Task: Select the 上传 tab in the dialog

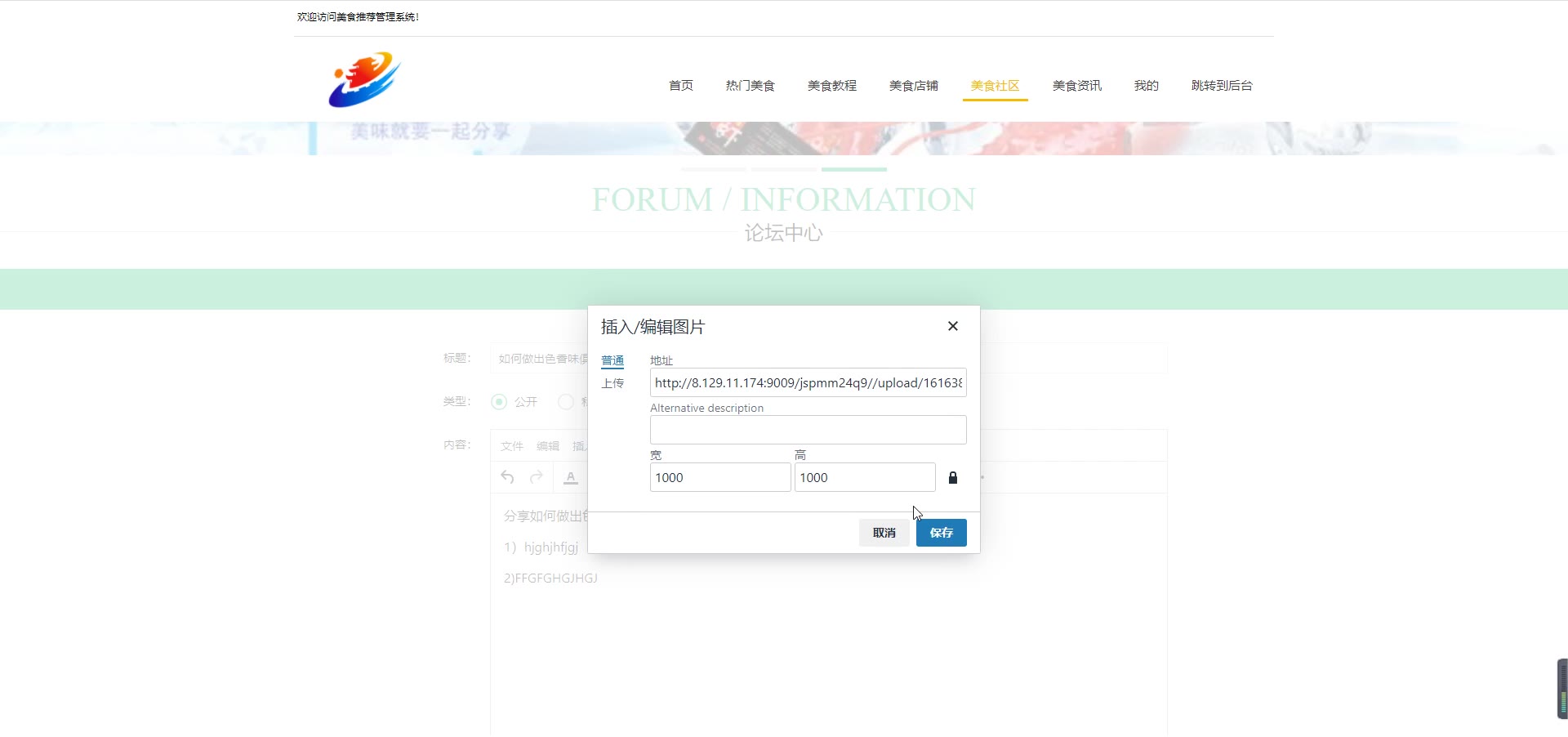Action: pos(612,383)
